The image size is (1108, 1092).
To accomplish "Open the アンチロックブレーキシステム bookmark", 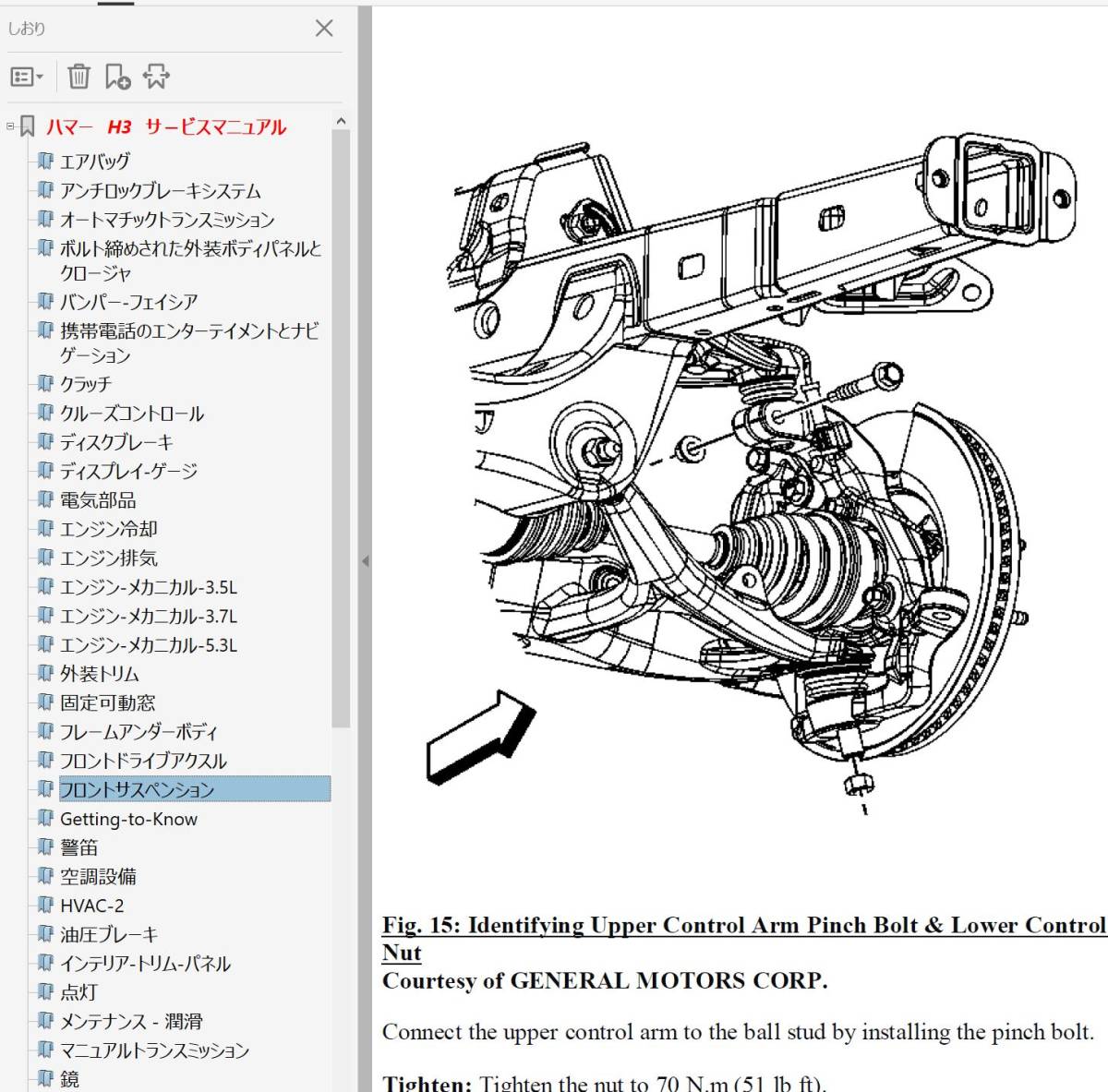I will (161, 190).
